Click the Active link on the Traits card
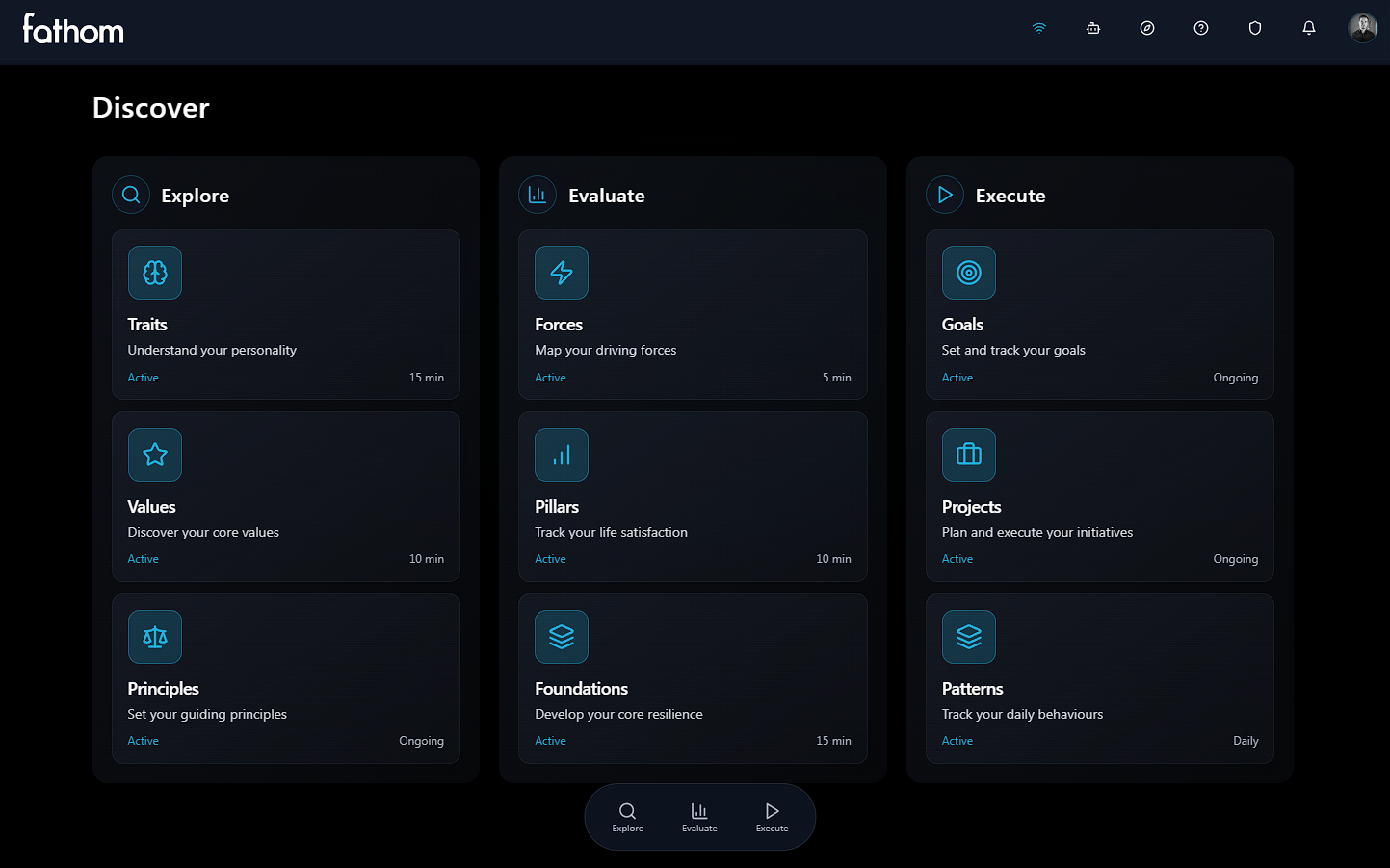 coord(143,377)
